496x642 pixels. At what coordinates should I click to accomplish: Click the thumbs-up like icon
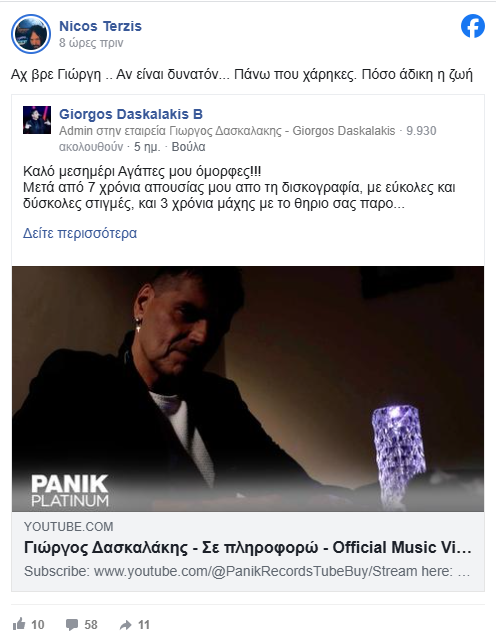pos(19,624)
